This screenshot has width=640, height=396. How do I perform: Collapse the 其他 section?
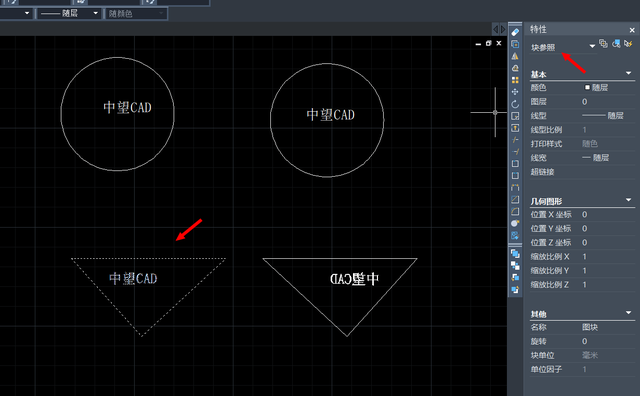pyautogui.click(x=629, y=313)
